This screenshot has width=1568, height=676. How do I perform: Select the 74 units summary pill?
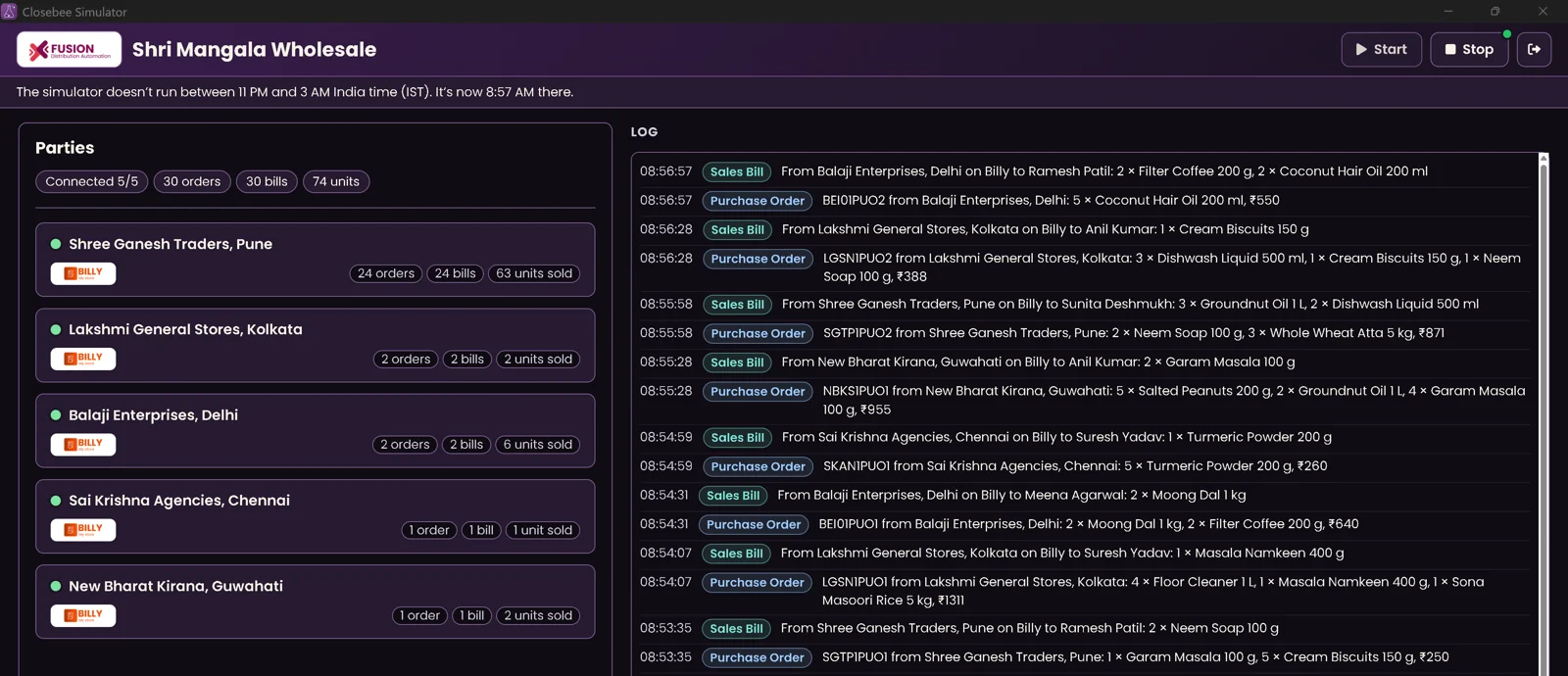coord(336,181)
